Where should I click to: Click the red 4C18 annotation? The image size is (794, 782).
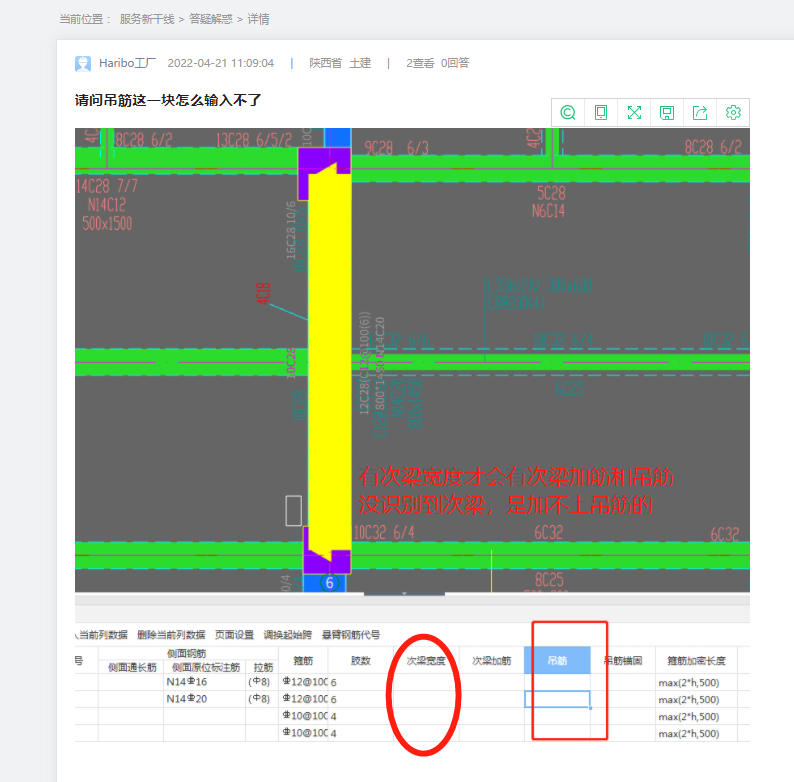pyautogui.click(x=263, y=293)
